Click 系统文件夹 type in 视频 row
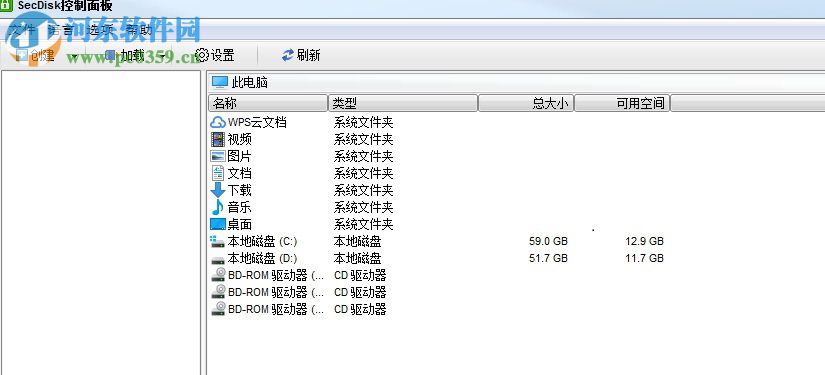Screen dimensions: 825x375 coord(364,139)
